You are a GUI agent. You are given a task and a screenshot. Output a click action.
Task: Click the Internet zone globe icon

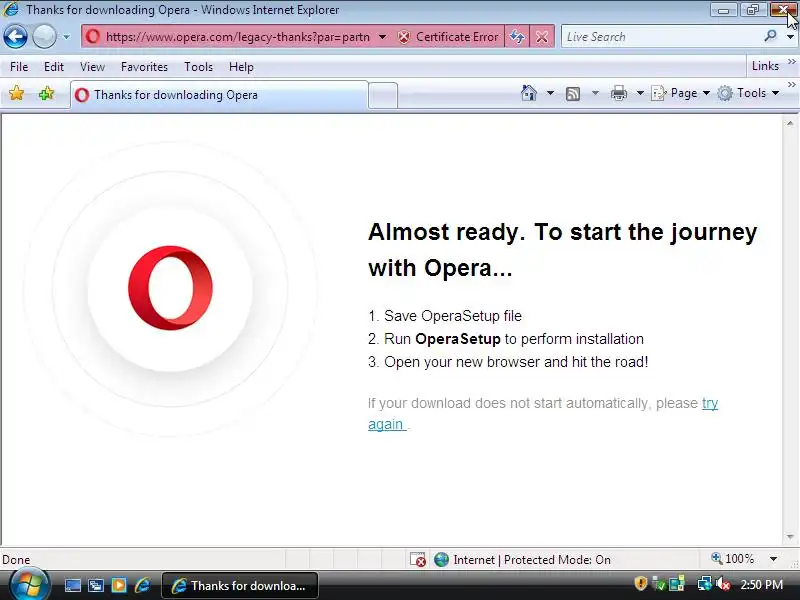click(441, 560)
